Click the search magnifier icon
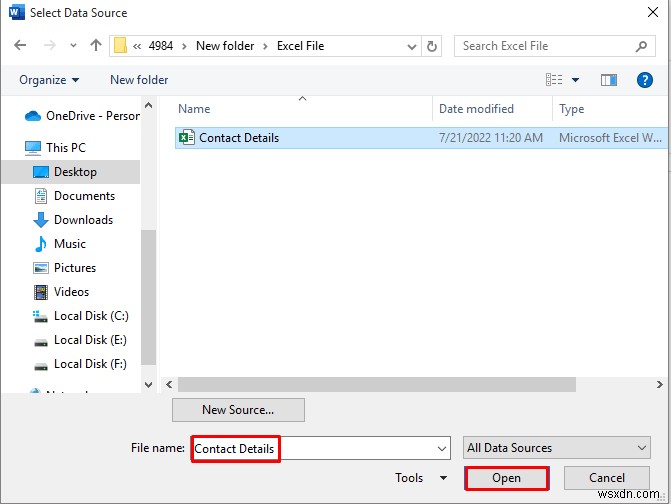 tap(641, 46)
